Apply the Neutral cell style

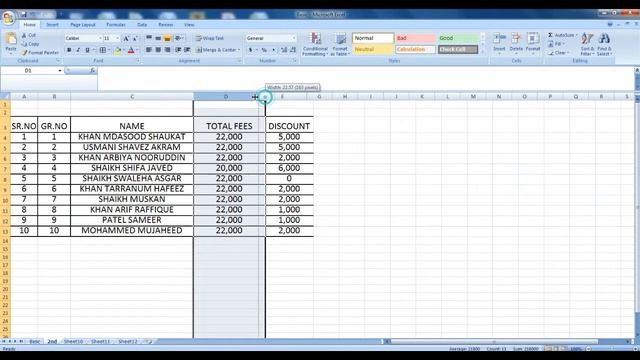[373, 49]
